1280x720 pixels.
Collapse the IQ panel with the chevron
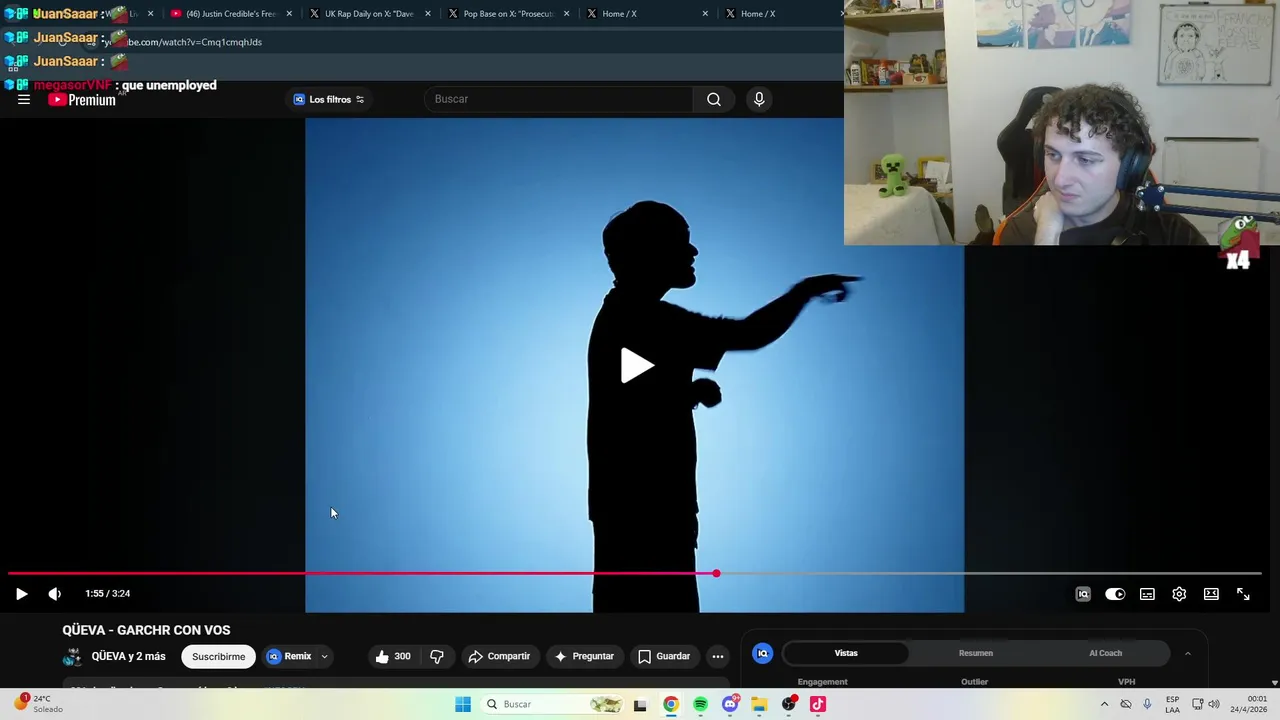tap(1187, 653)
